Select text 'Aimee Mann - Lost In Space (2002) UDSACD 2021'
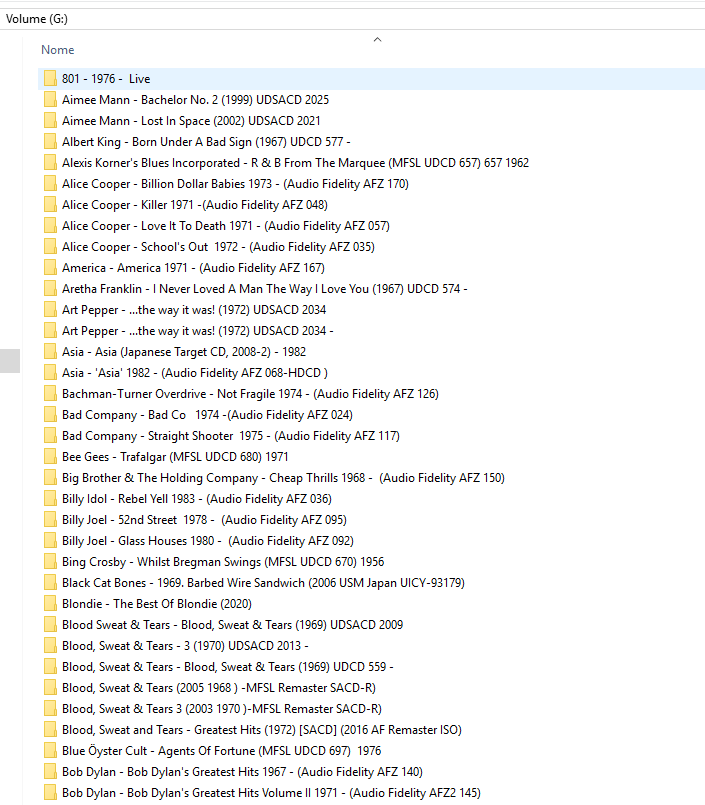The image size is (705, 805). (192, 121)
